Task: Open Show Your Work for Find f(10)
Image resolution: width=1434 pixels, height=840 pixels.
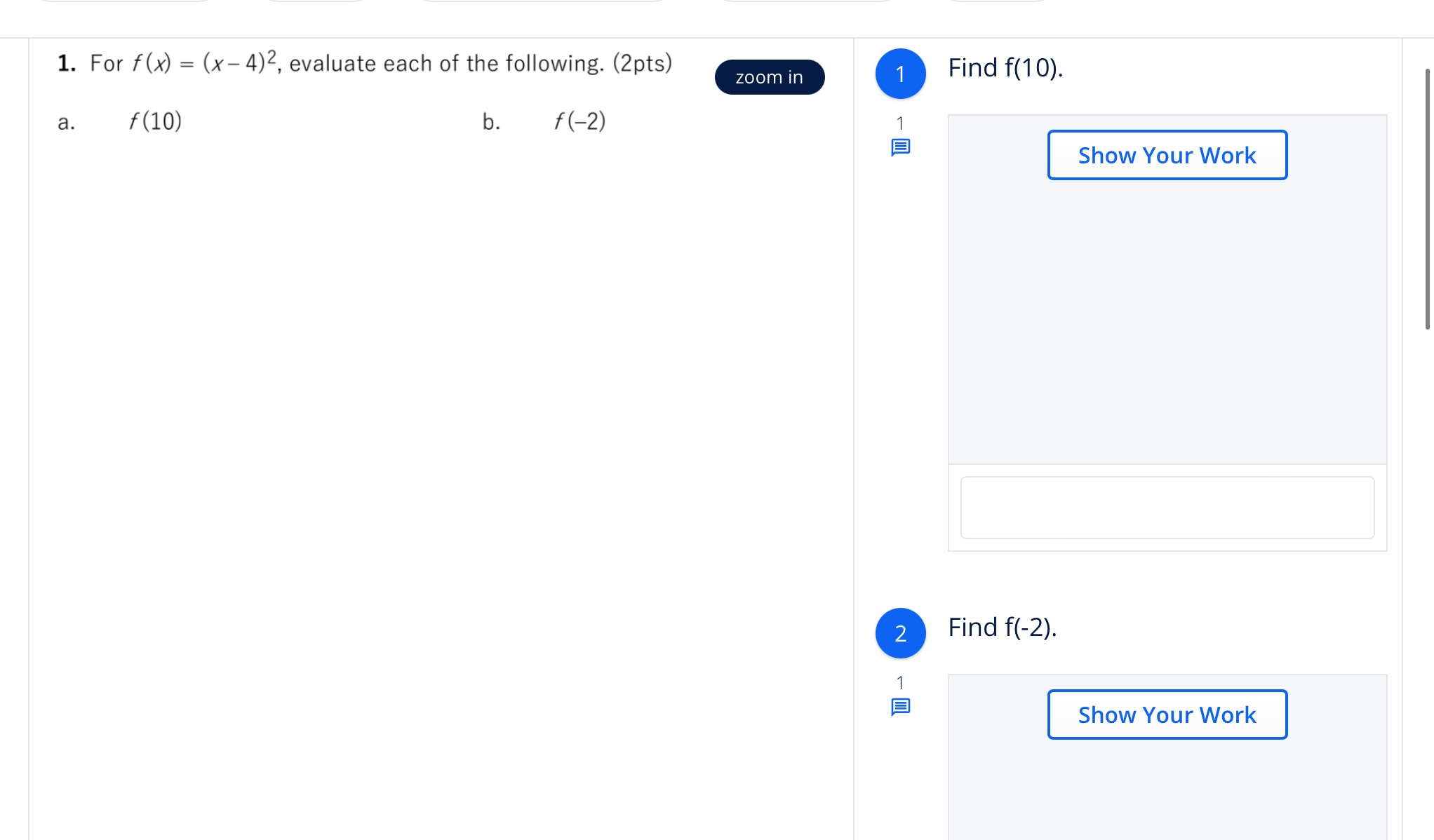Action: (x=1167, y=155)
